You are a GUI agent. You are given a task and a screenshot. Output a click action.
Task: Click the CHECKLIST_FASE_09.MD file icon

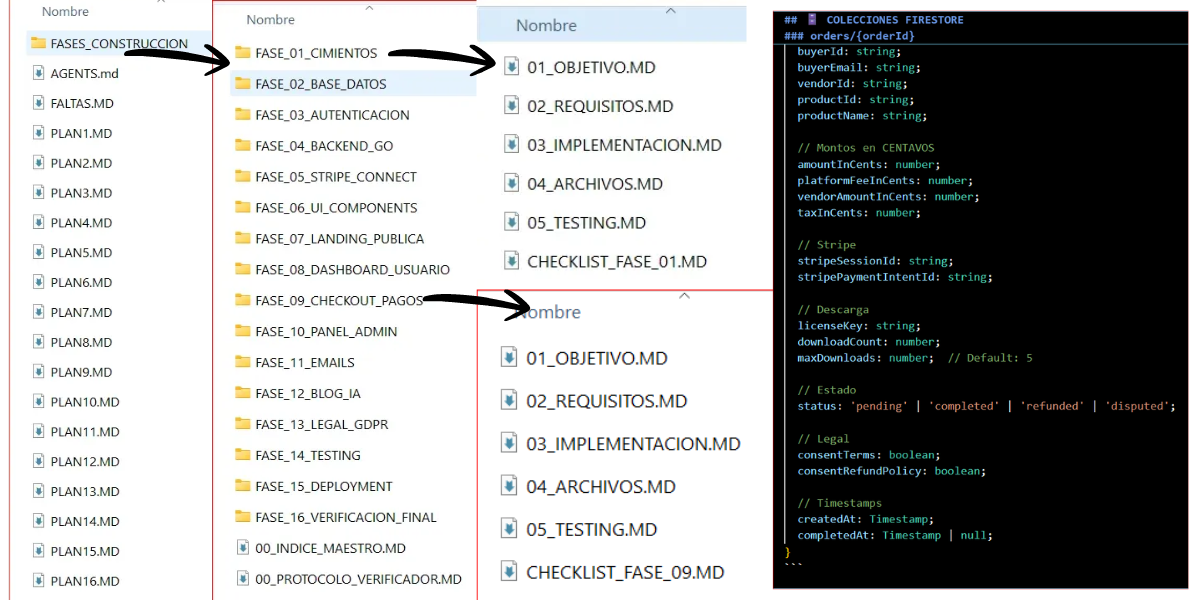point(510,572)
